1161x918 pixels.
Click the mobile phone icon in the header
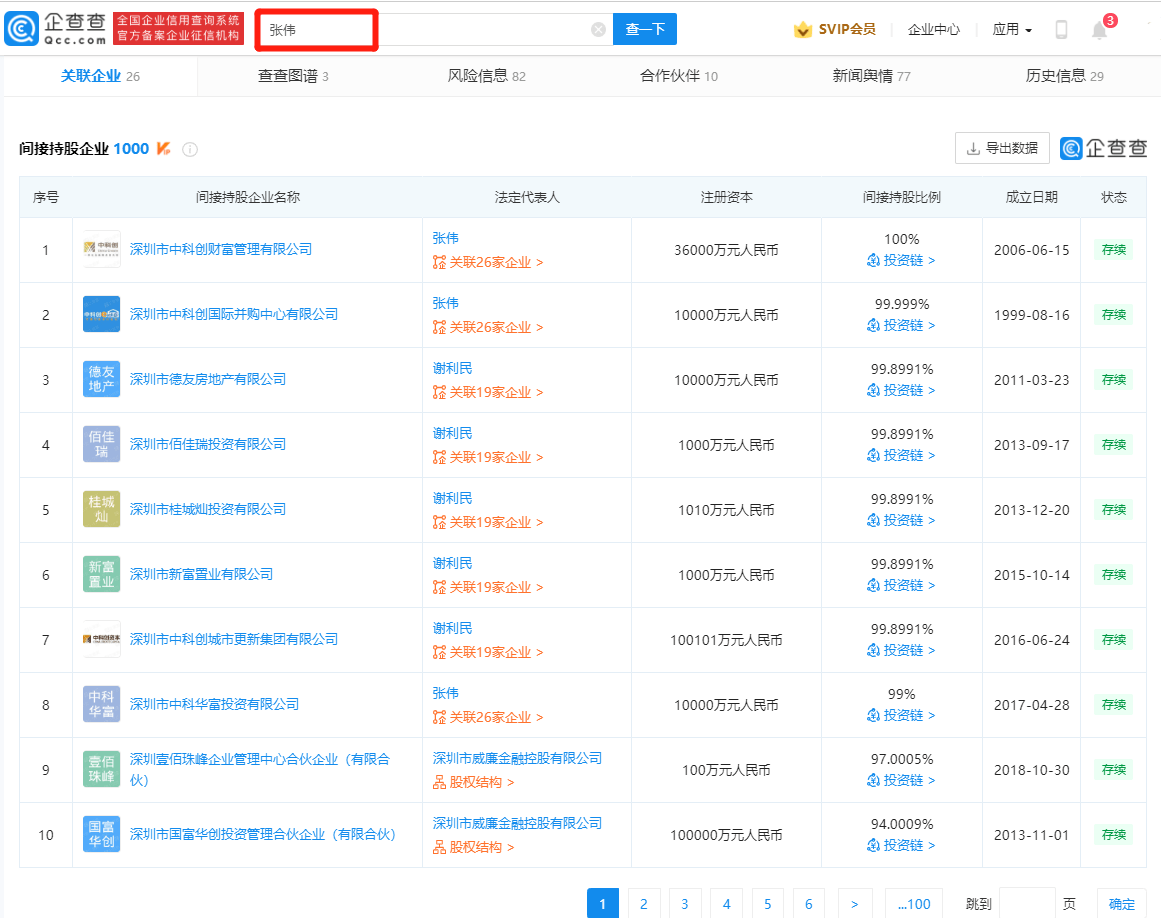click(x=1061, y=30)
